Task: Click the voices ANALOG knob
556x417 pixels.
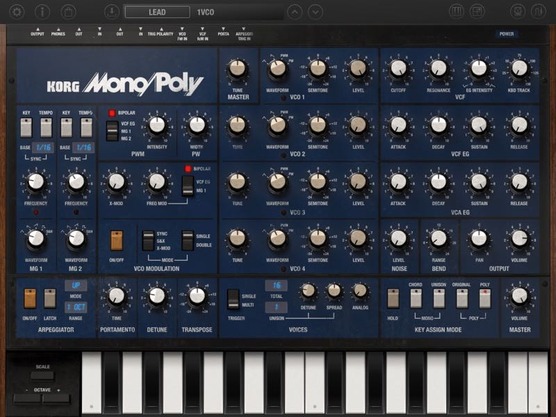Action: click(360, 291)
